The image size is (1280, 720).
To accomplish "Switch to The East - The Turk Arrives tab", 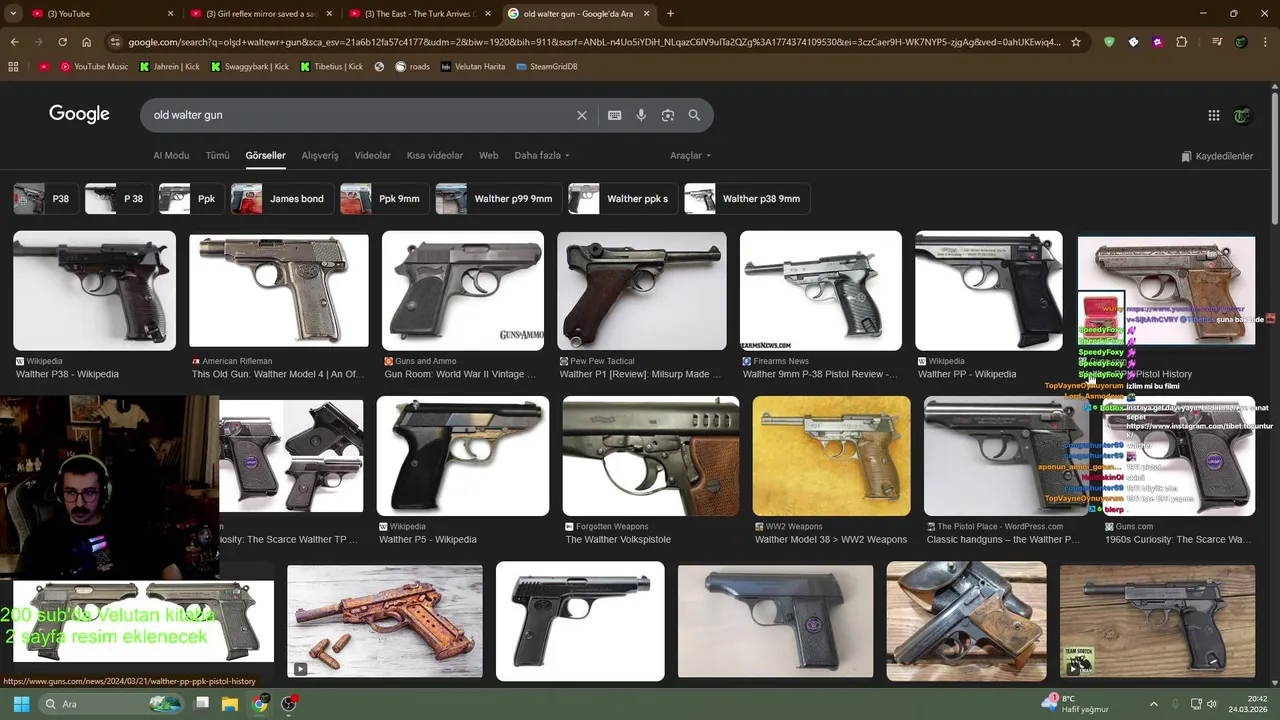I will click(420, 13).
